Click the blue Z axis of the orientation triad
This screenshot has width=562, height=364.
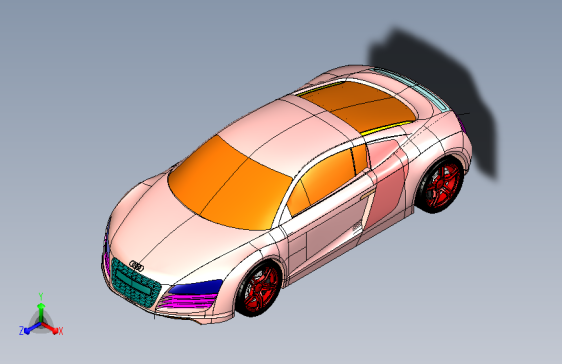(x=29, y=329)
